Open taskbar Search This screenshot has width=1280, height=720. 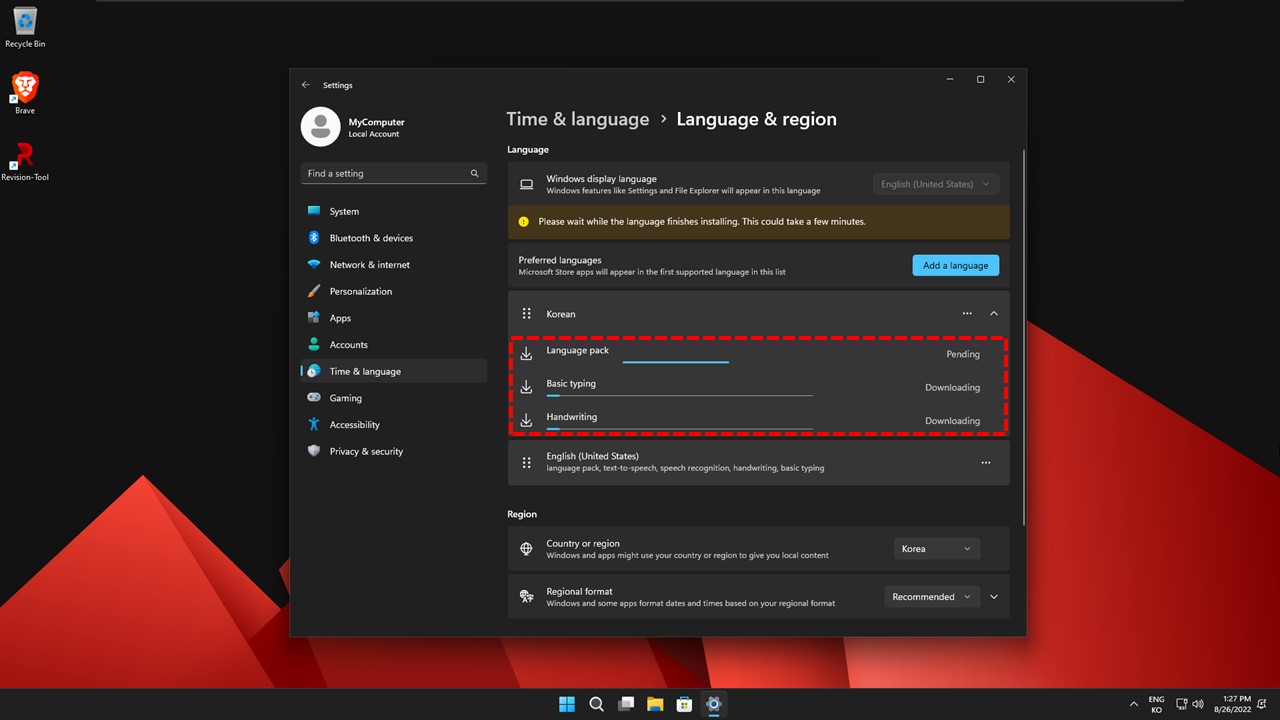point(596,704)
